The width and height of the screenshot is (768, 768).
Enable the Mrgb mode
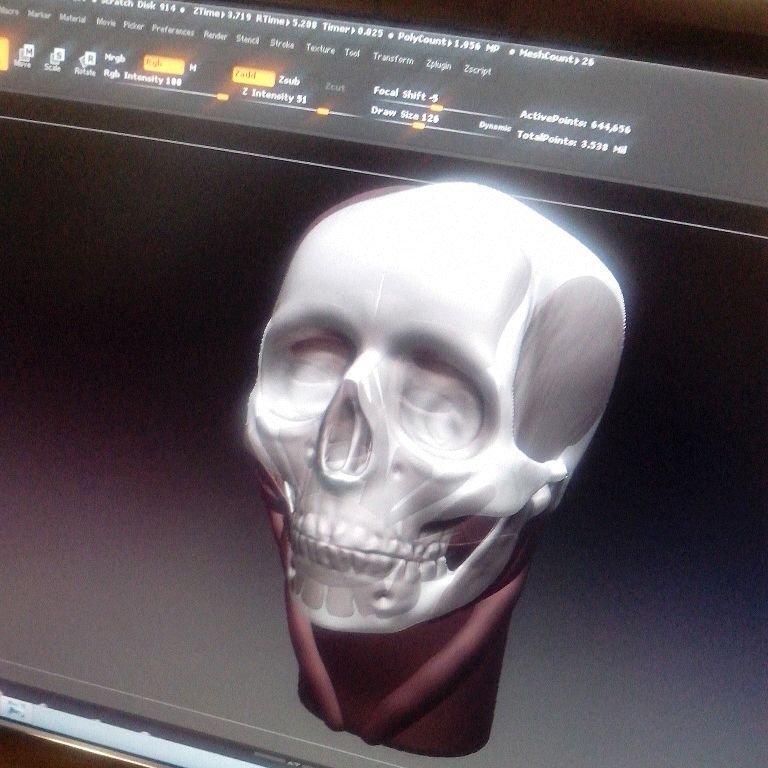(115, 58)
